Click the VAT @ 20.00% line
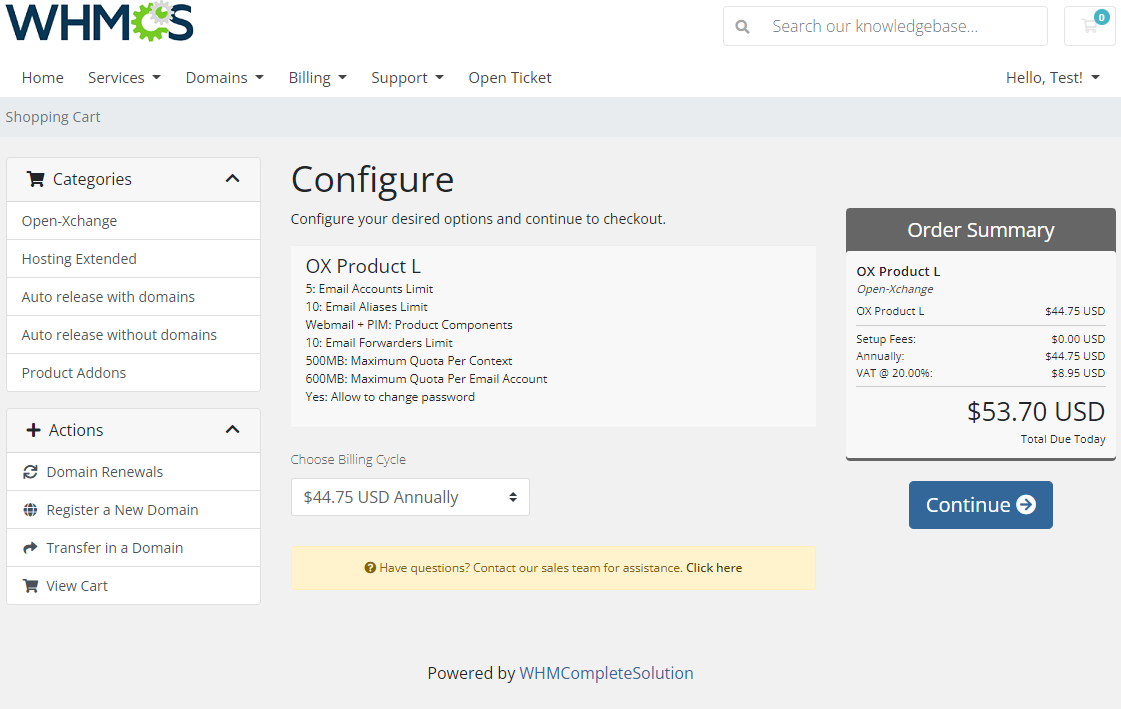 click(980, 373)
